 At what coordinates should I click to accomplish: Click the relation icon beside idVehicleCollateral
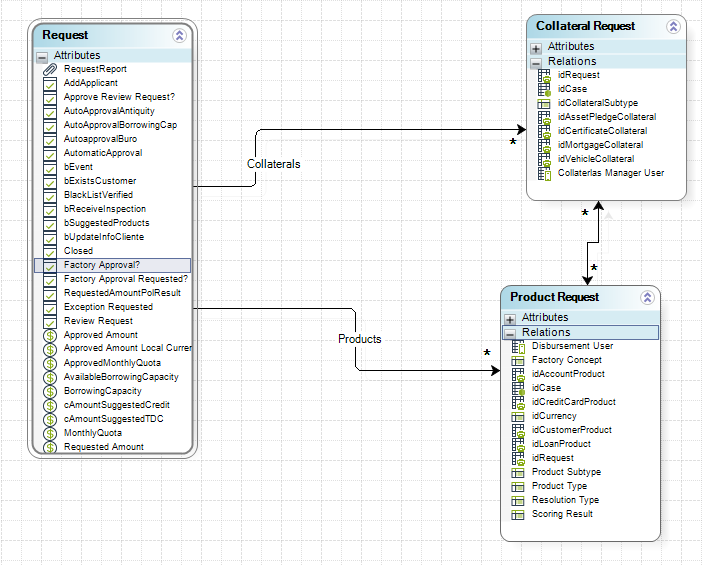tap(544, 159)
